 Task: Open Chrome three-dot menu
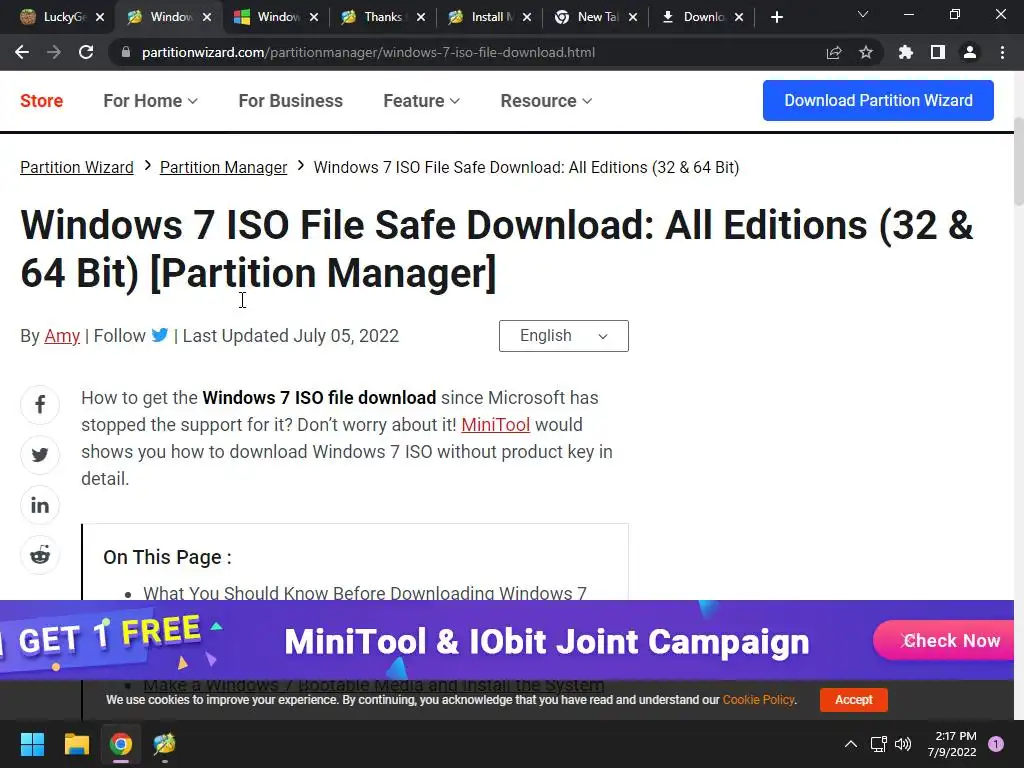(1002, 52)
